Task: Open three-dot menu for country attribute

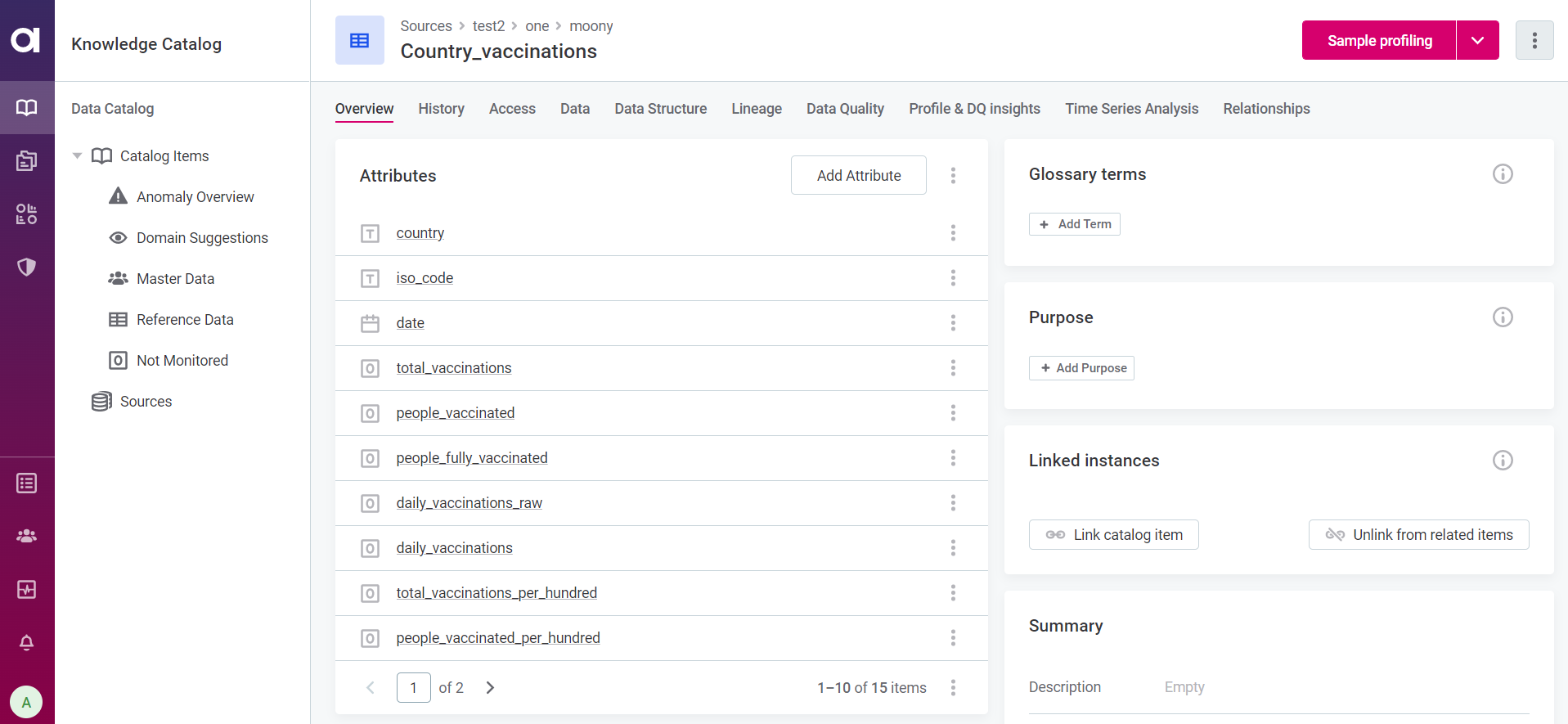Action: click(953, 233)
